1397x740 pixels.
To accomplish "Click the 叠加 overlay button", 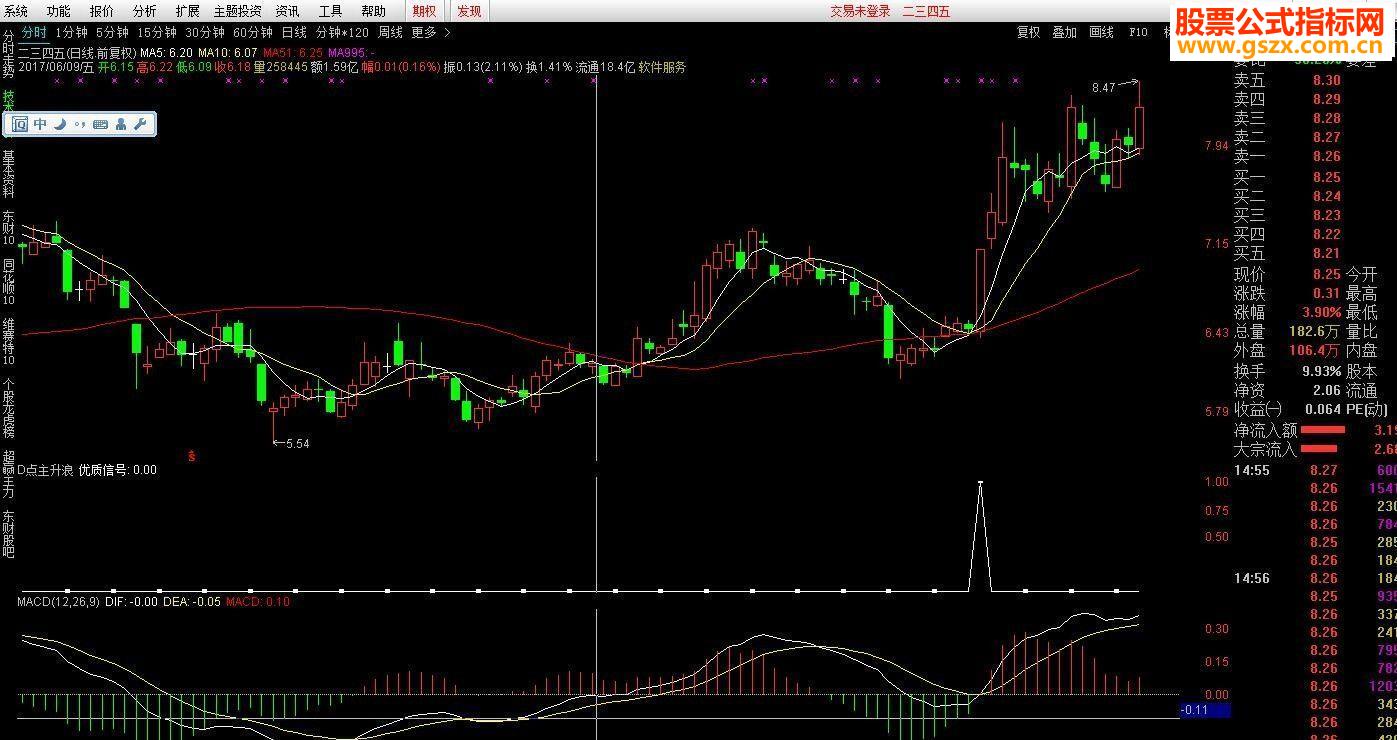I will pyautogui.click(x=1064, y=32).
